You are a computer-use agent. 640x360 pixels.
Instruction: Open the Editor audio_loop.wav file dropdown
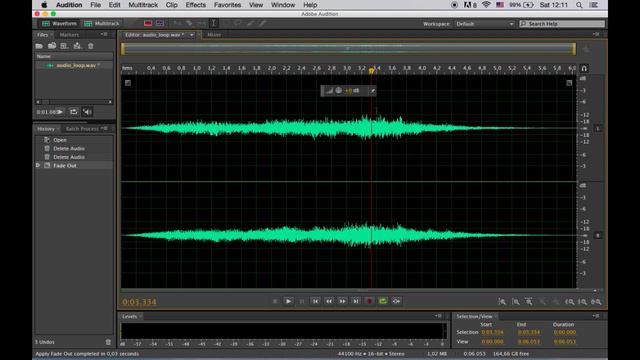[191, 35]
